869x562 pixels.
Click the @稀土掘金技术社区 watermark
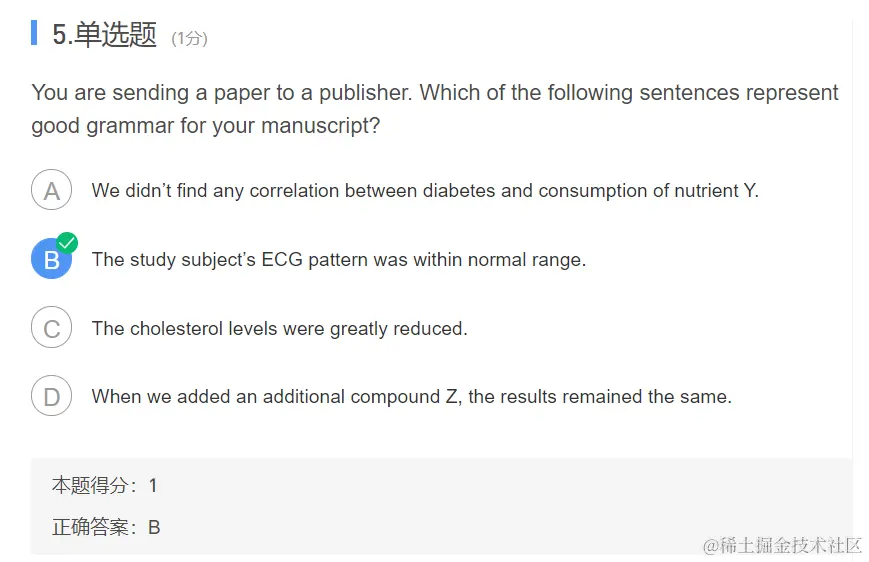(782, 545)
